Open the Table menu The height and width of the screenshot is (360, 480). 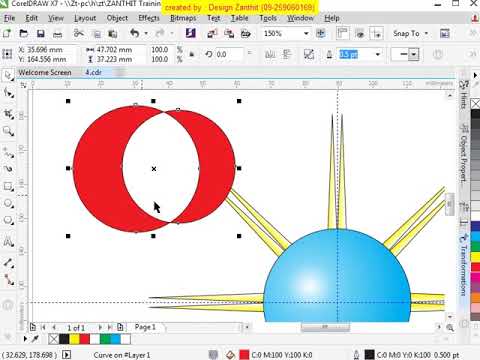240,18
